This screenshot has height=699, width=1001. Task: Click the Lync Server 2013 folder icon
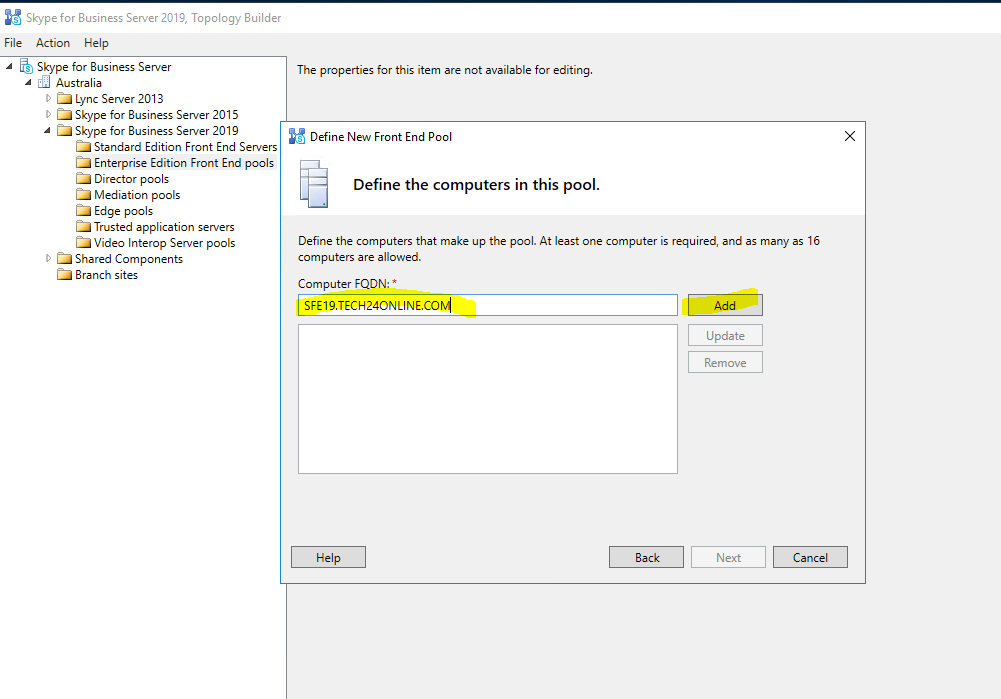[x=64, y=99]
